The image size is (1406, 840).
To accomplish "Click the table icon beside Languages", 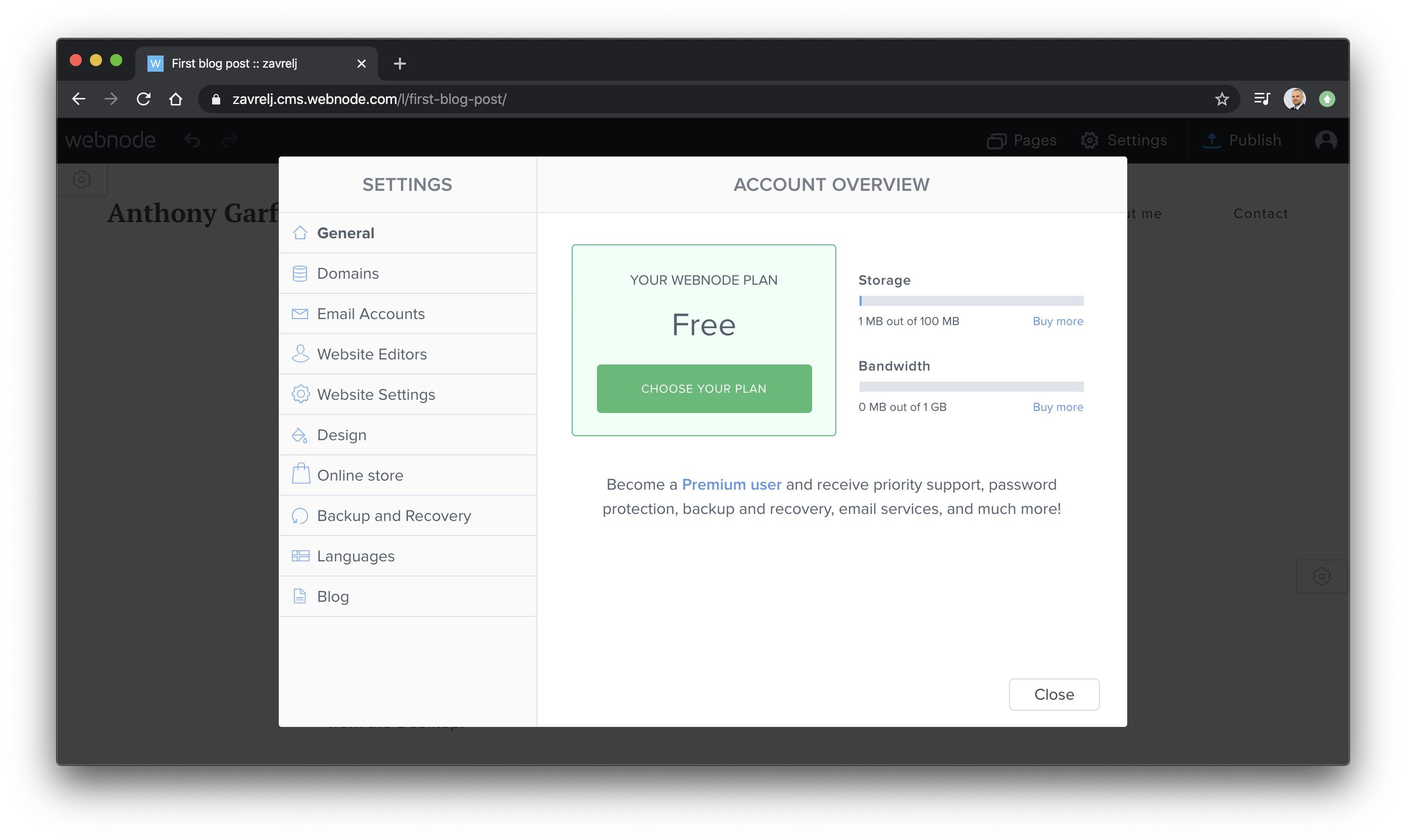I will pos(300,556).
